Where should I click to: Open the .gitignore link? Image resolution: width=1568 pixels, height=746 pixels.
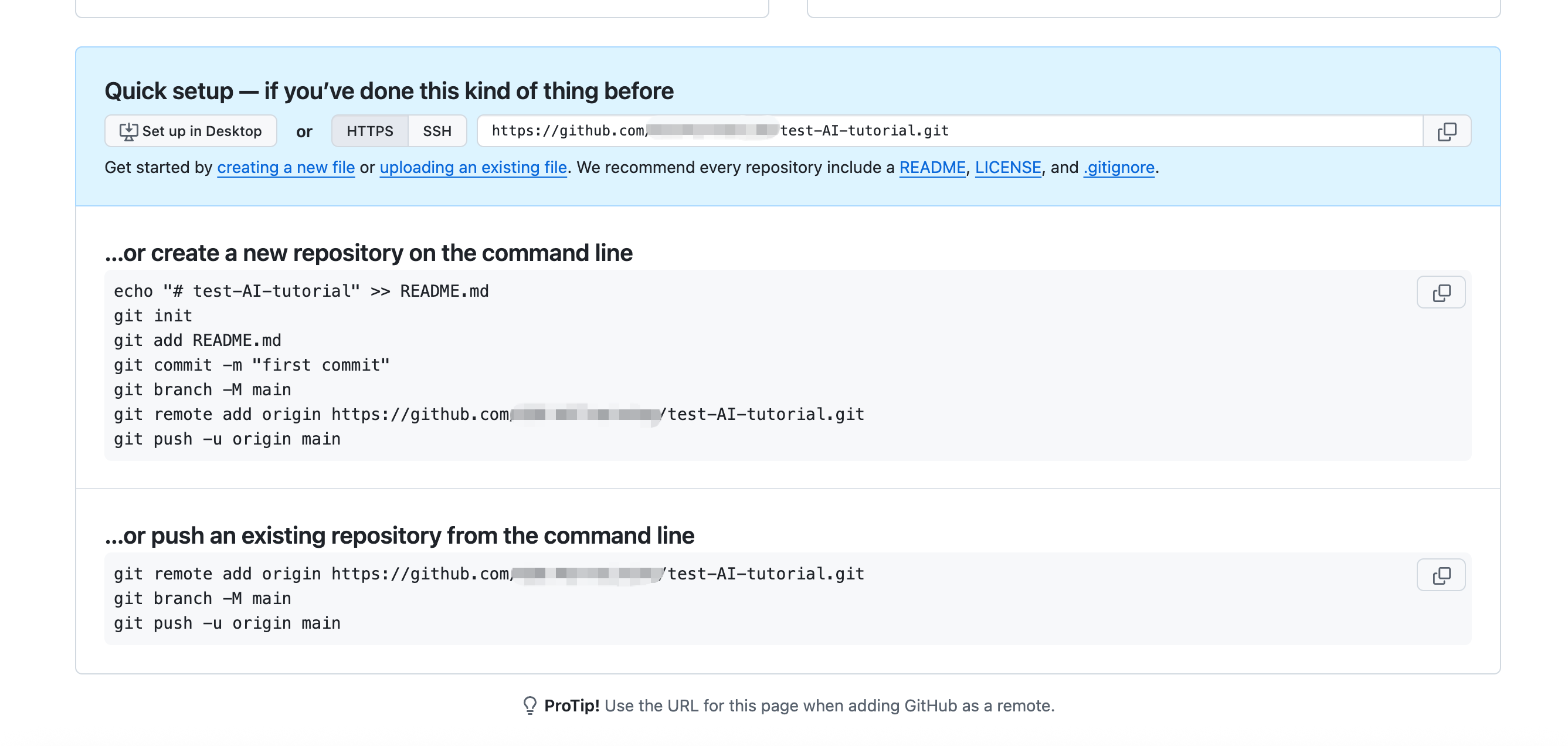1119,168
